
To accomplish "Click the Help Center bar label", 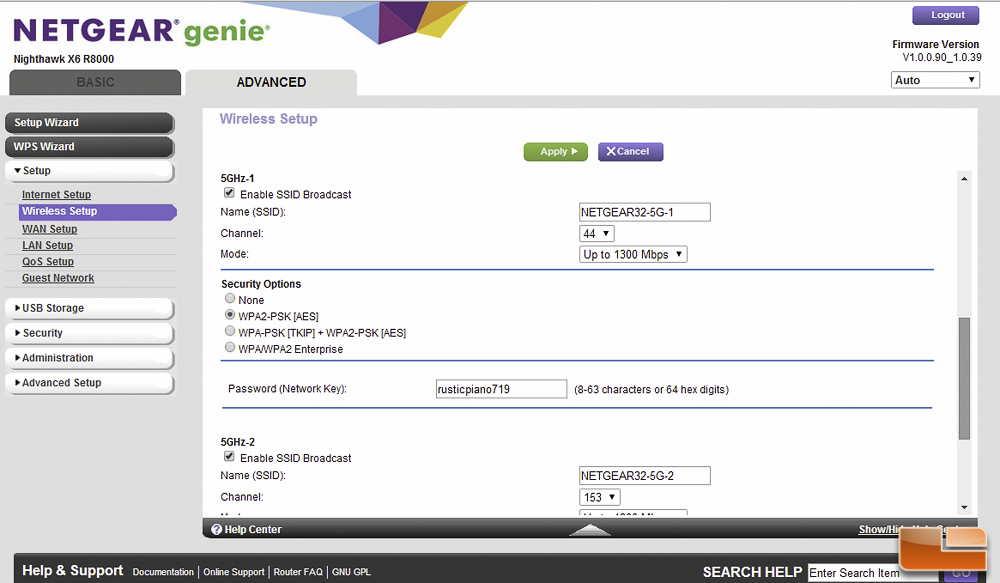I will 253,529.
